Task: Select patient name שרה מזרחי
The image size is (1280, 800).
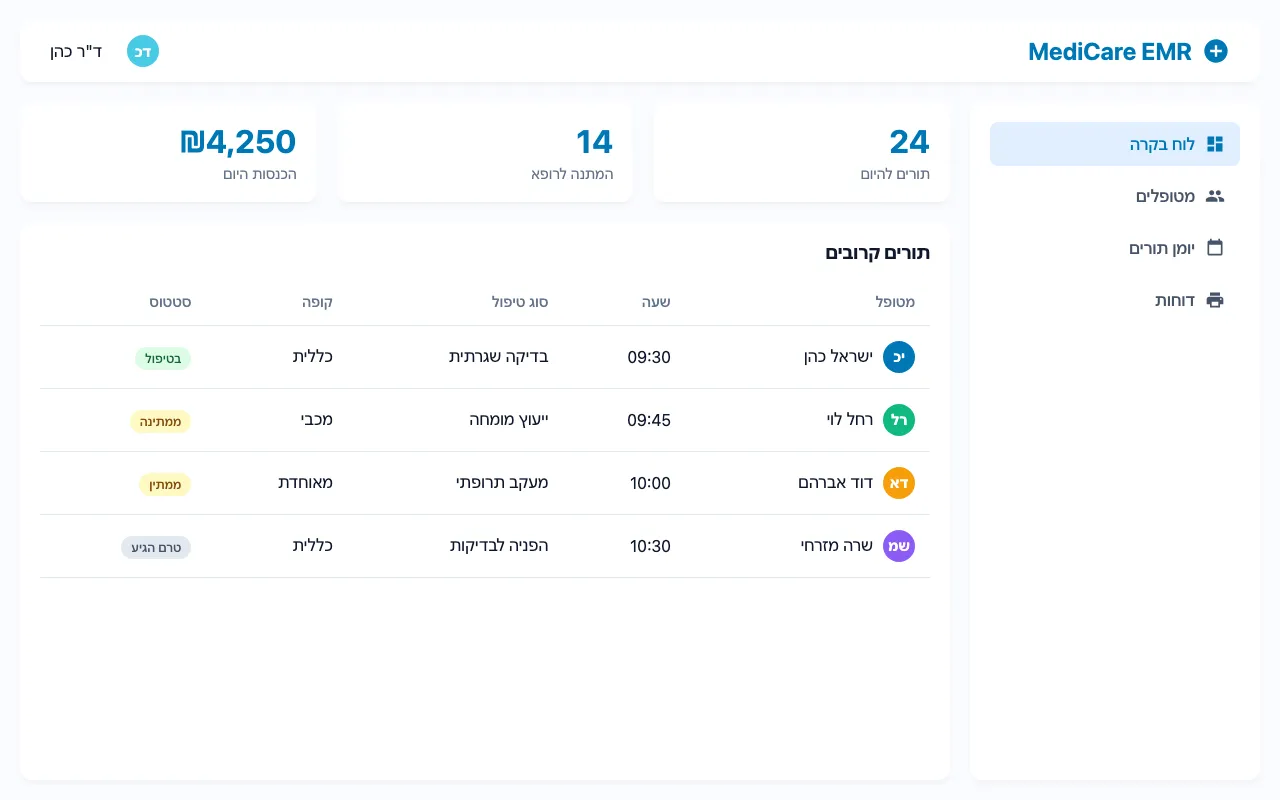Action: pyautogui.click(x=837, y=546)
